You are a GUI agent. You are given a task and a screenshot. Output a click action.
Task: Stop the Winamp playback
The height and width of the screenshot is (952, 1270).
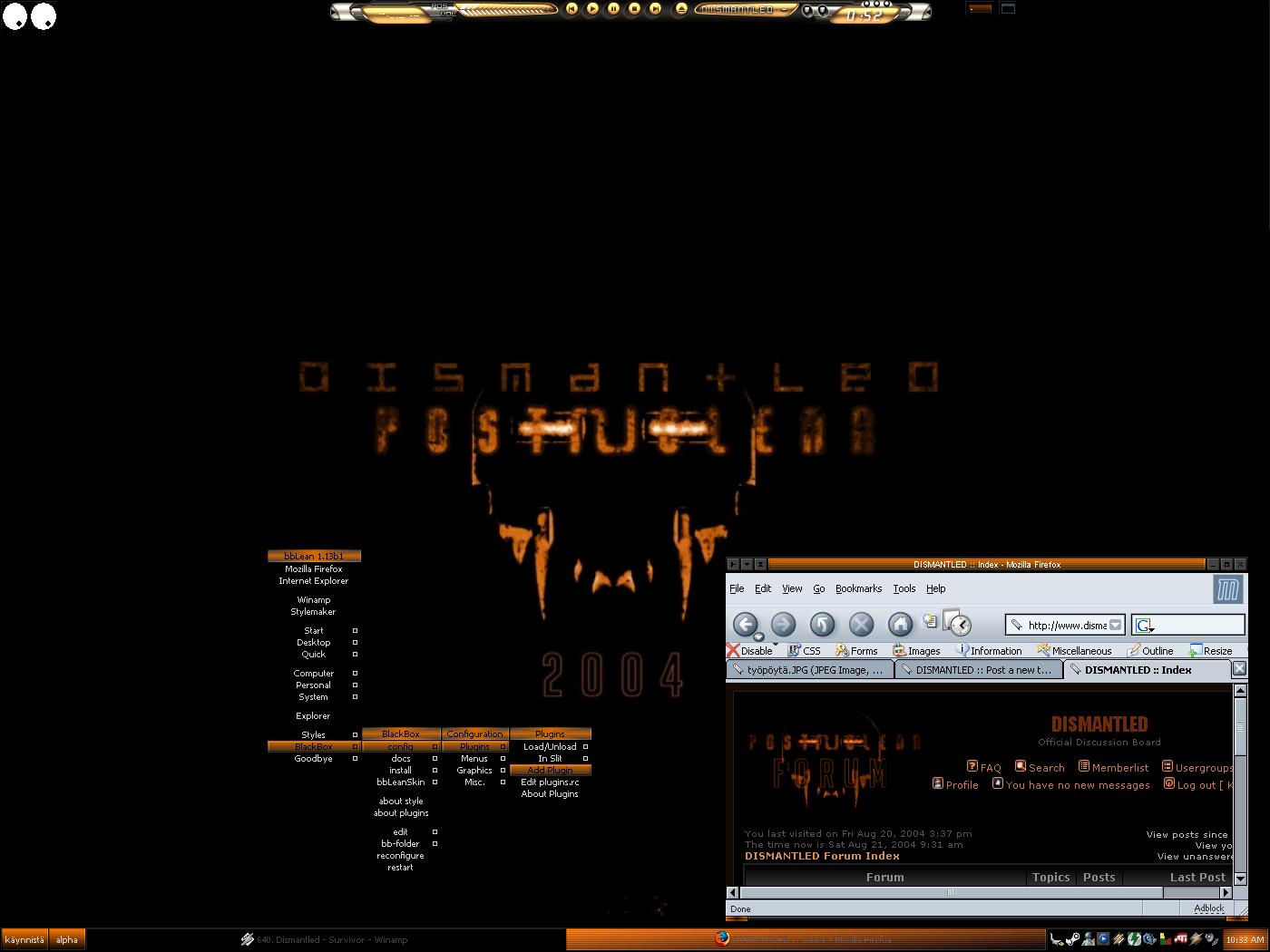[634, 9]
